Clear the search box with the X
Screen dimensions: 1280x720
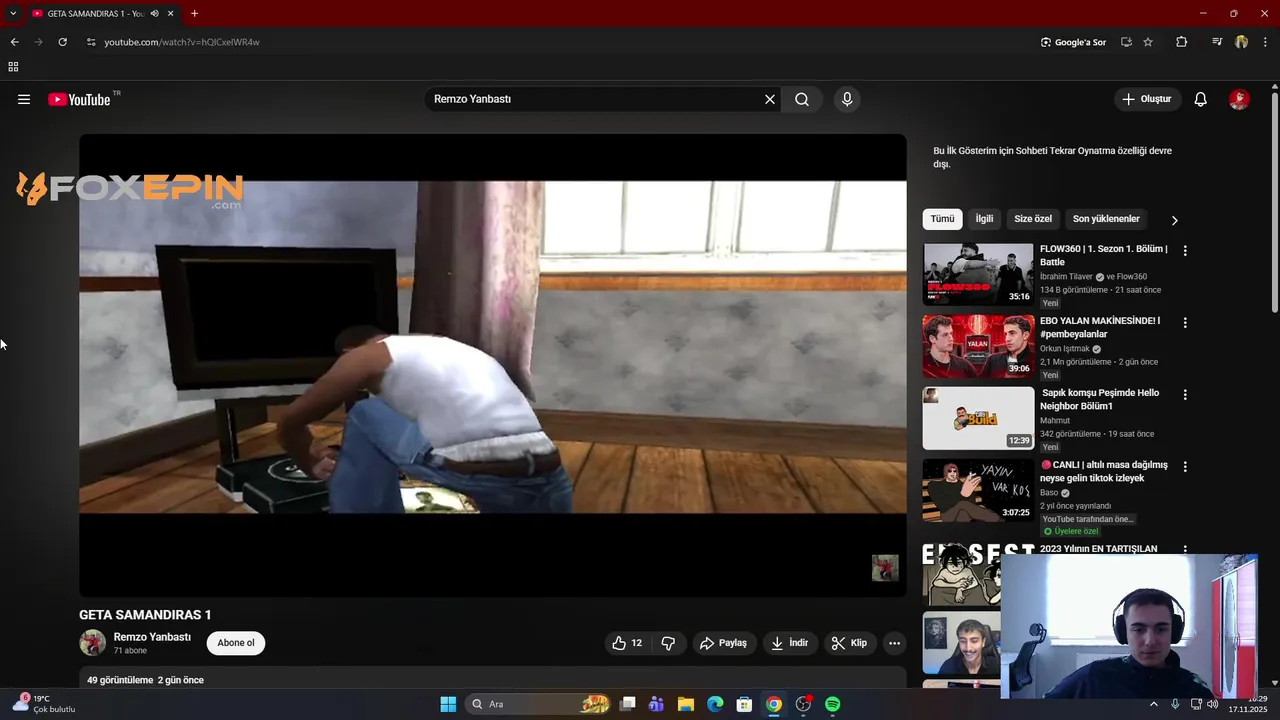770,99
